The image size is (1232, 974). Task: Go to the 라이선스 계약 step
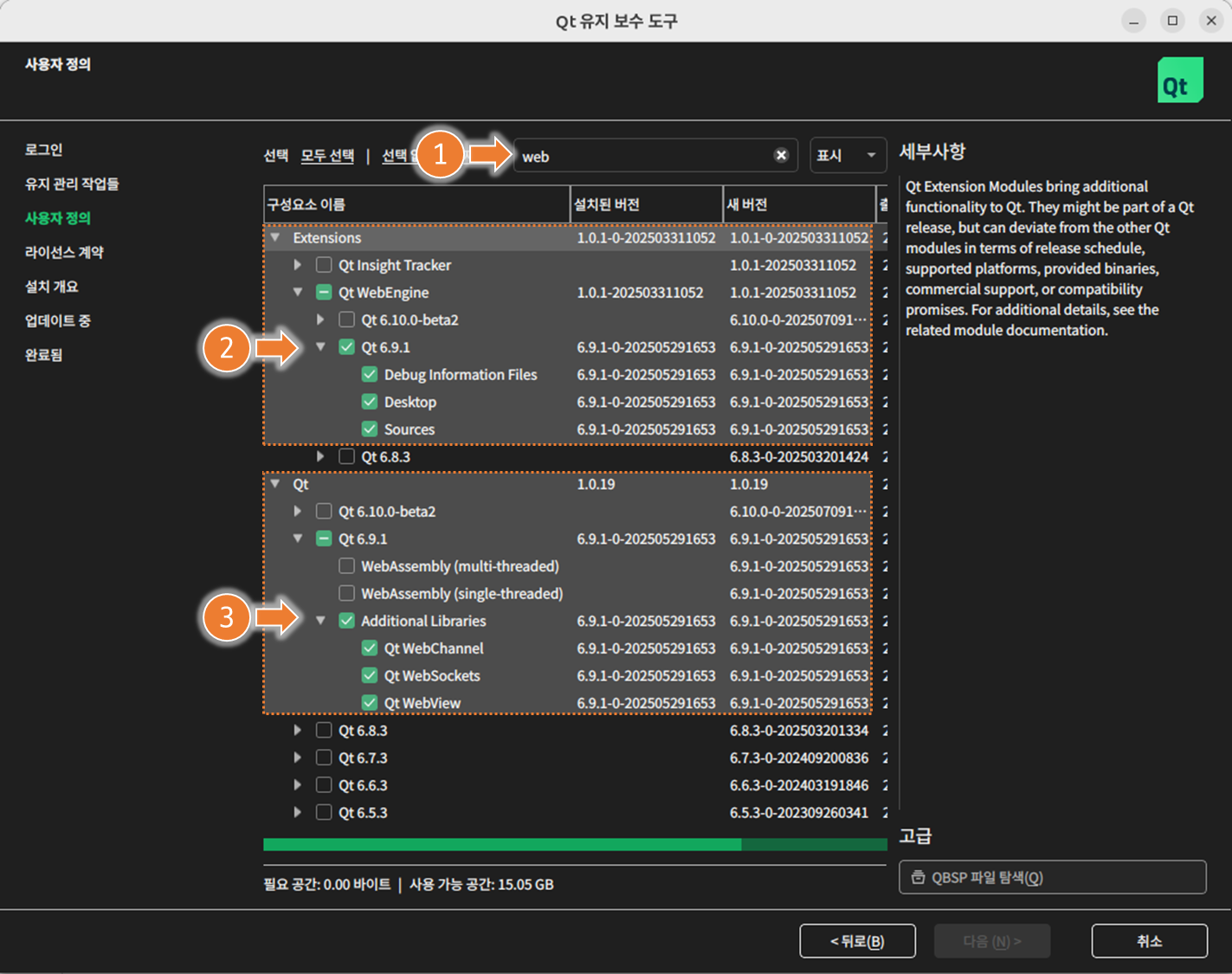tap(64, 252)
